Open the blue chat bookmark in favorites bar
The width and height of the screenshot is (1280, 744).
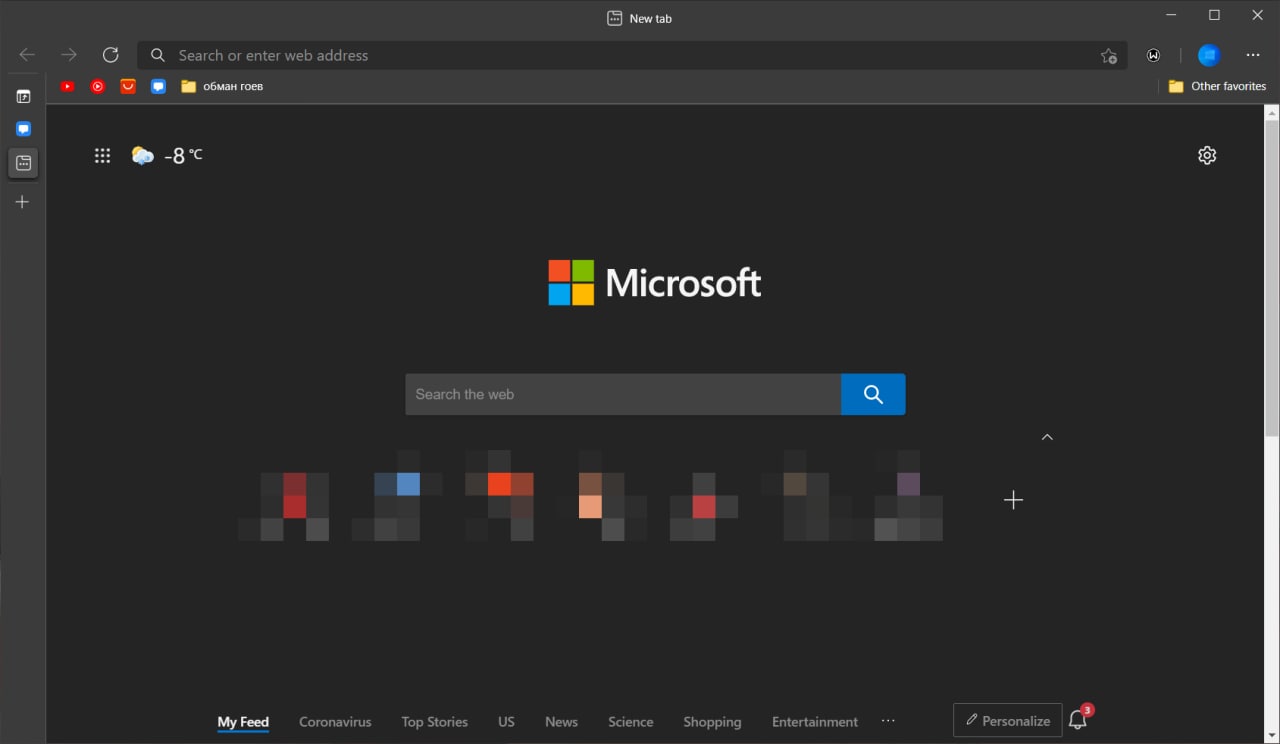pyautogui.click(x=158, y=86)
